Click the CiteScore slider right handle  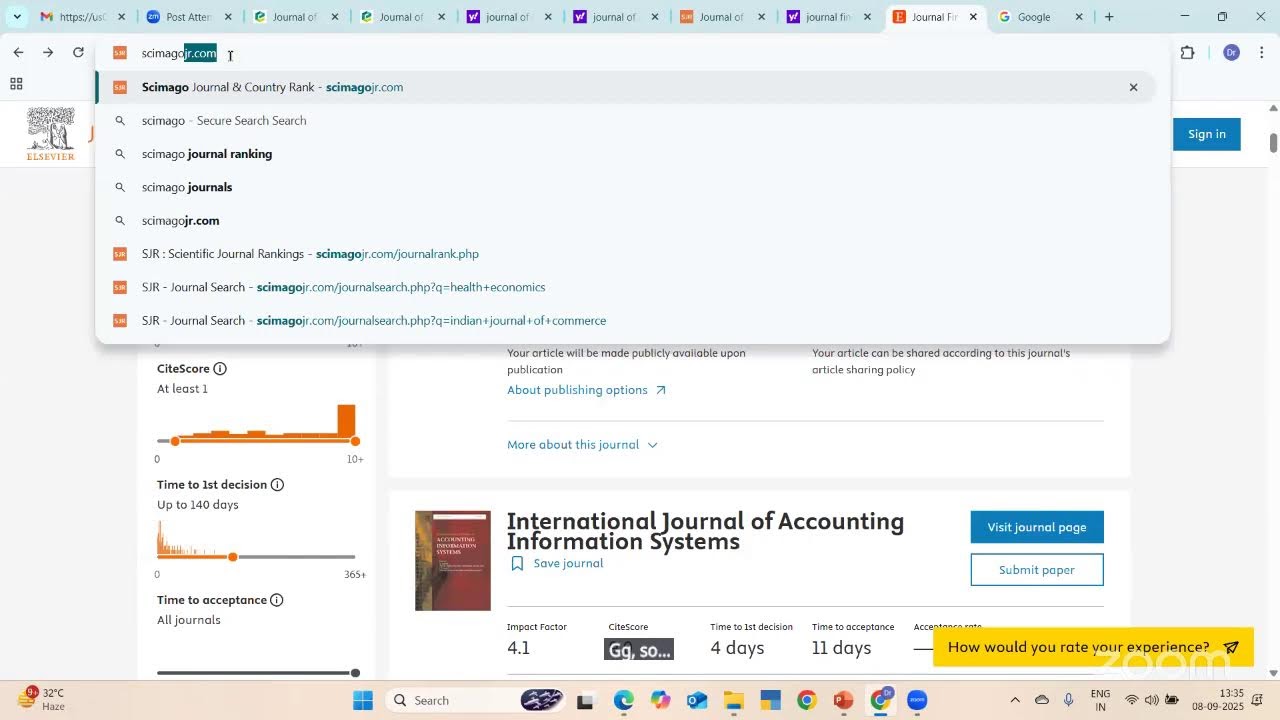pos(355,441)
